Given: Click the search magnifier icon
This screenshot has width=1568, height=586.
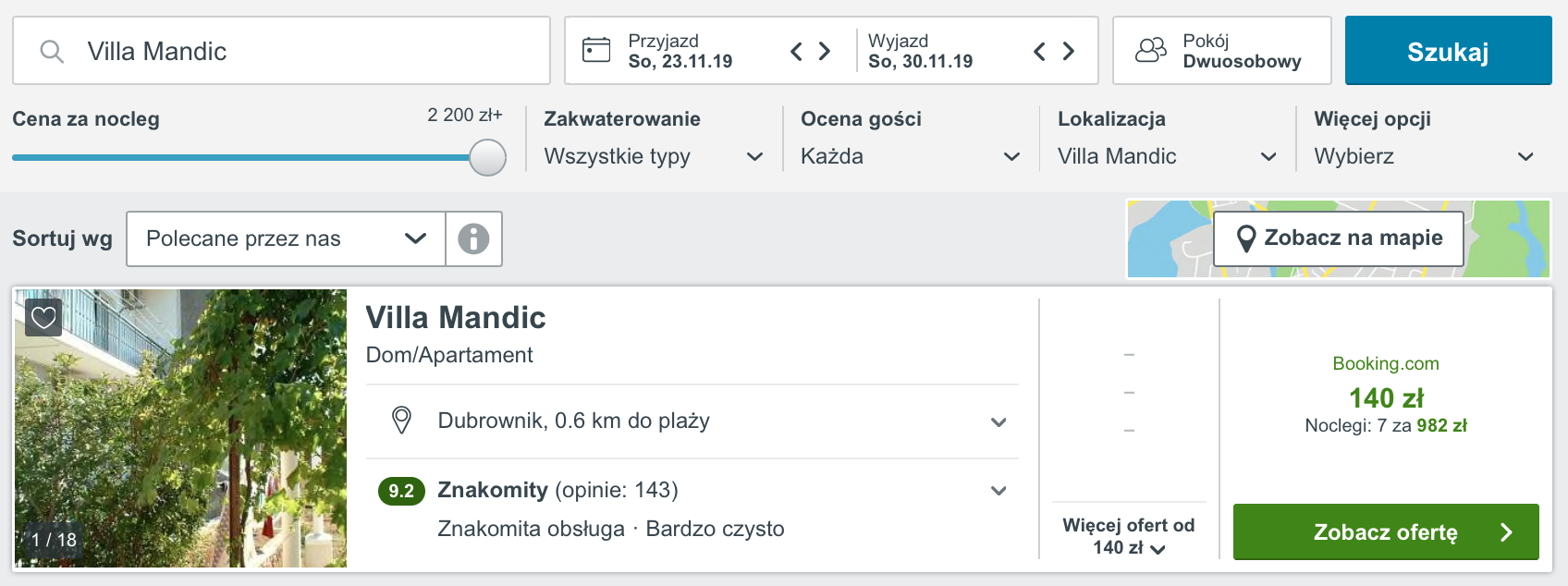Looking at the screenshot, I should click(x=52, y=52).
